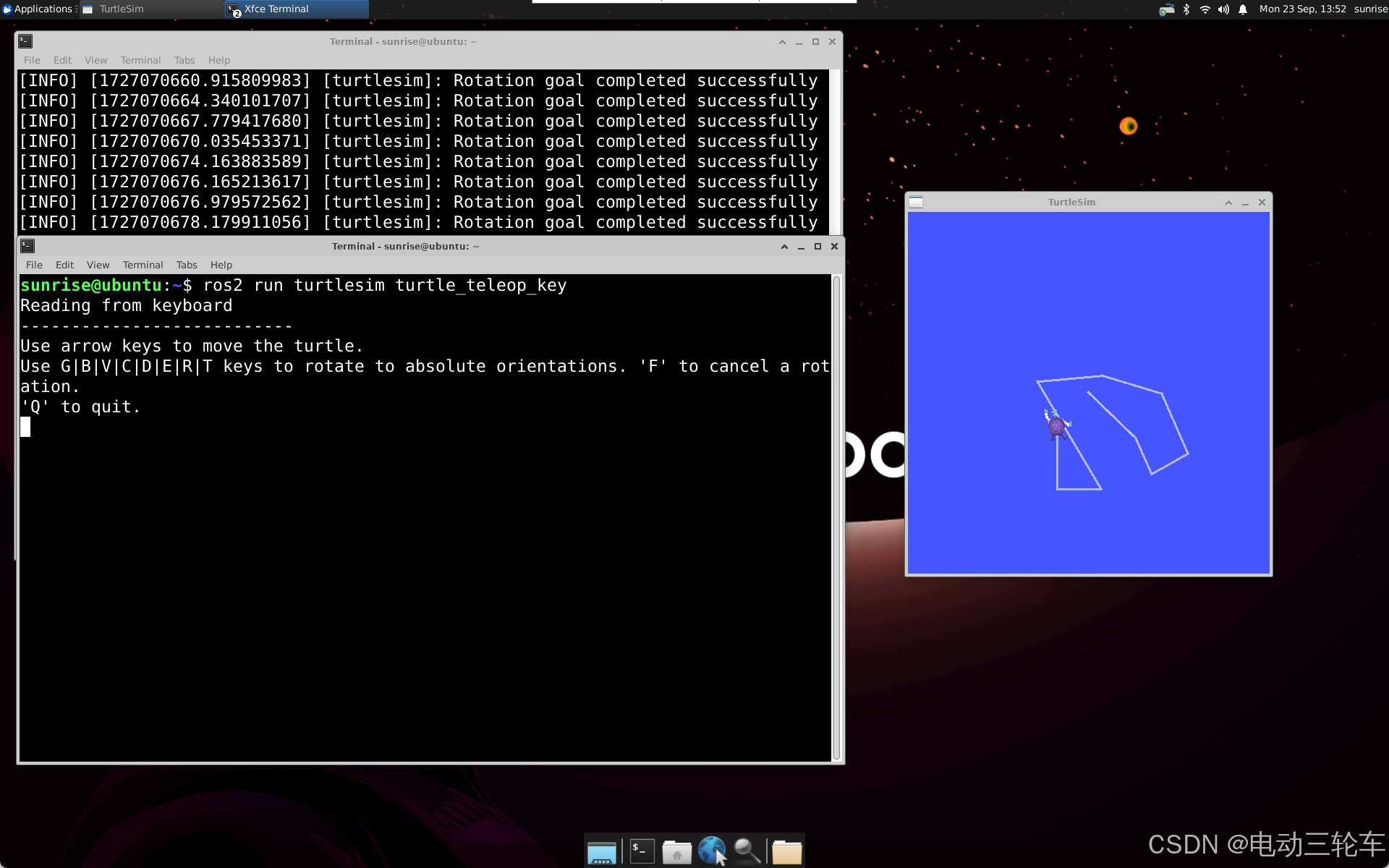Click the volume speaker tray icon
Viewport: 1389px width, 868px height.
(x=1223, y=9)
